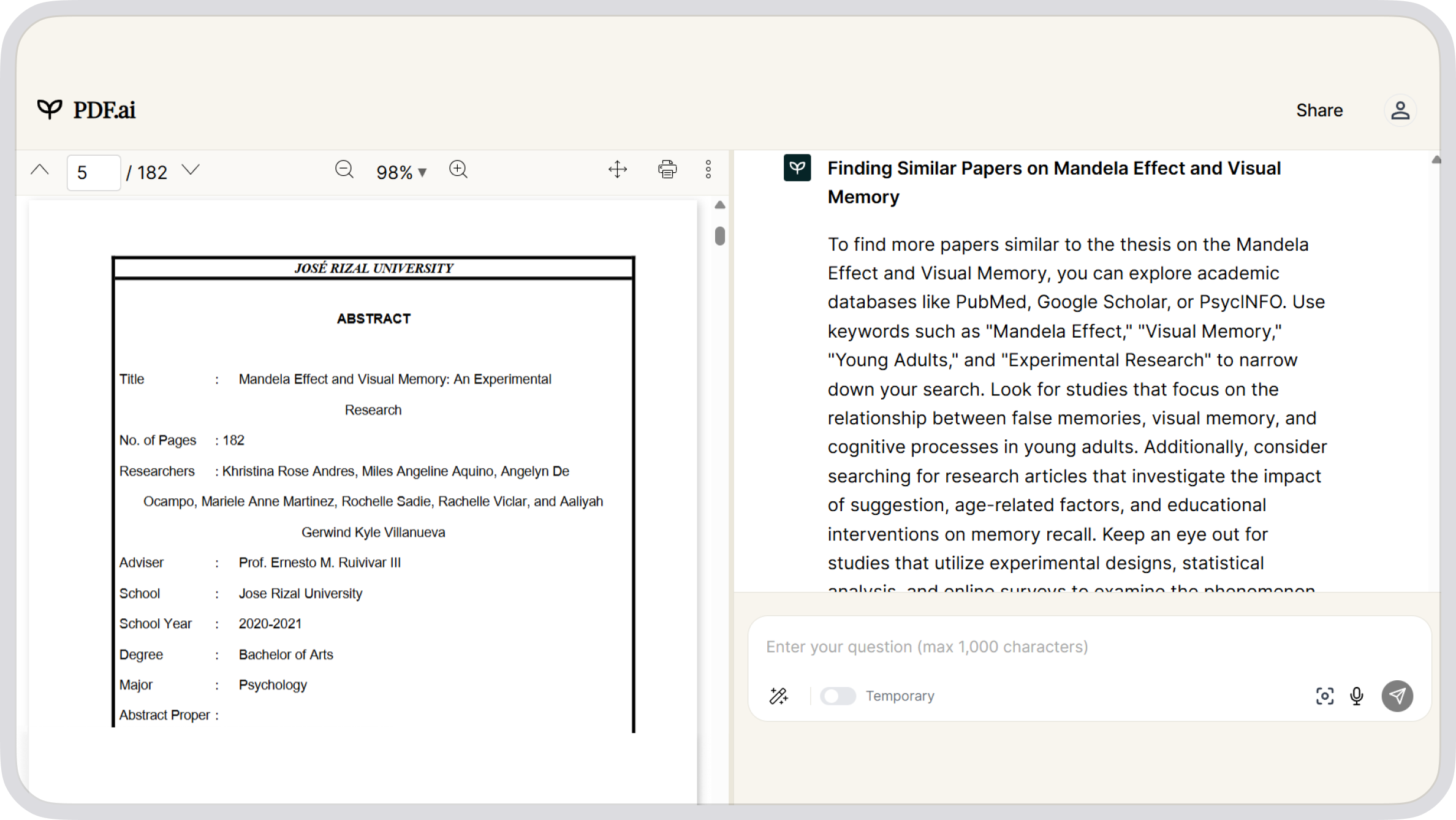Click the 'Psychology' major text
The height and width of the screenshot is (820, 1456).
coord(273,685)
